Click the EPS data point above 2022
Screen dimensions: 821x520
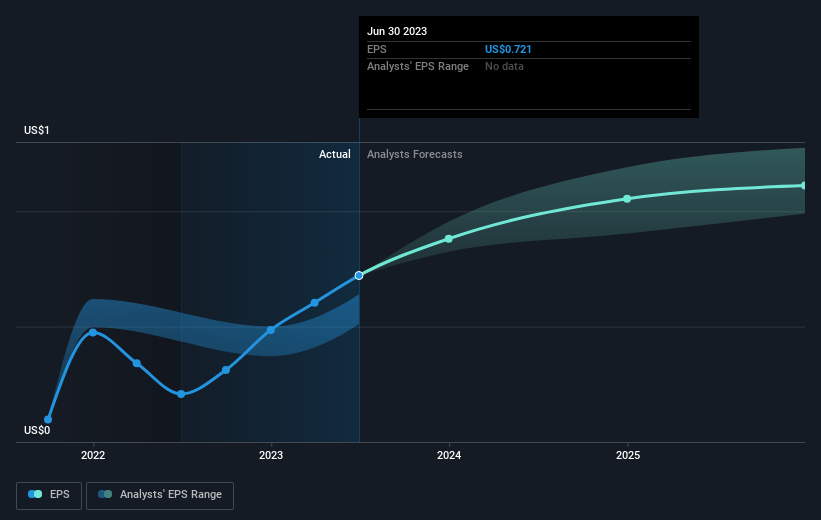93,333
